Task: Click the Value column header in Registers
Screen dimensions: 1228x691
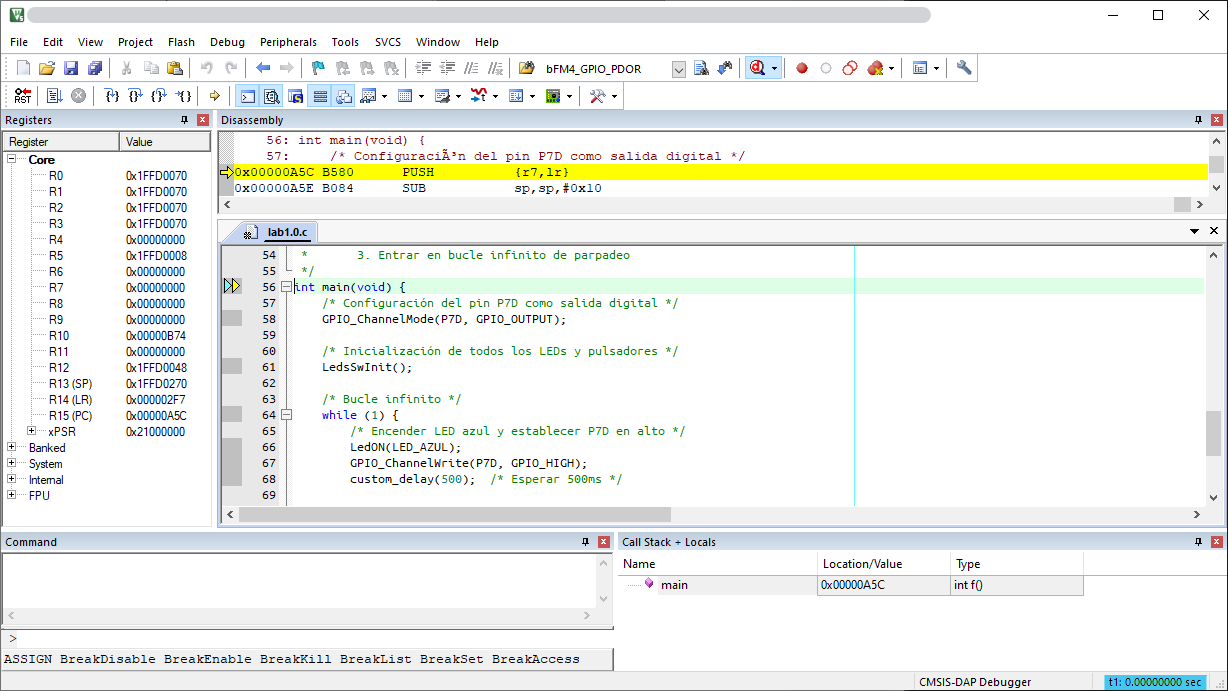Action: pyautogui.click(x=164, y=142)
